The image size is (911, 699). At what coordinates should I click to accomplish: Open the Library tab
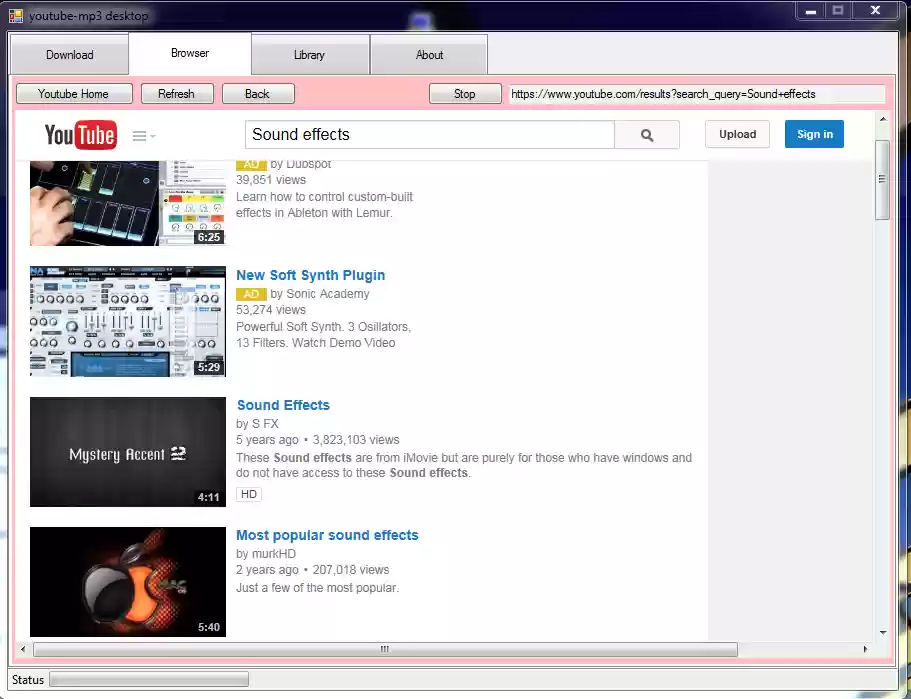309,54
